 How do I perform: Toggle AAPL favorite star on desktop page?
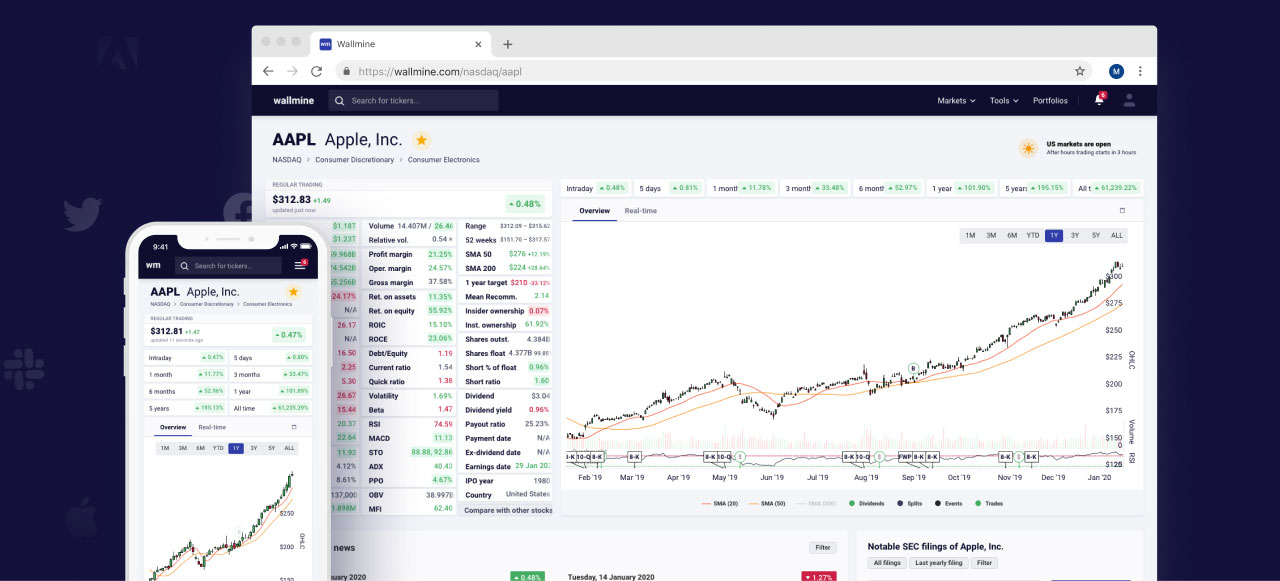(x=422, y=140)
